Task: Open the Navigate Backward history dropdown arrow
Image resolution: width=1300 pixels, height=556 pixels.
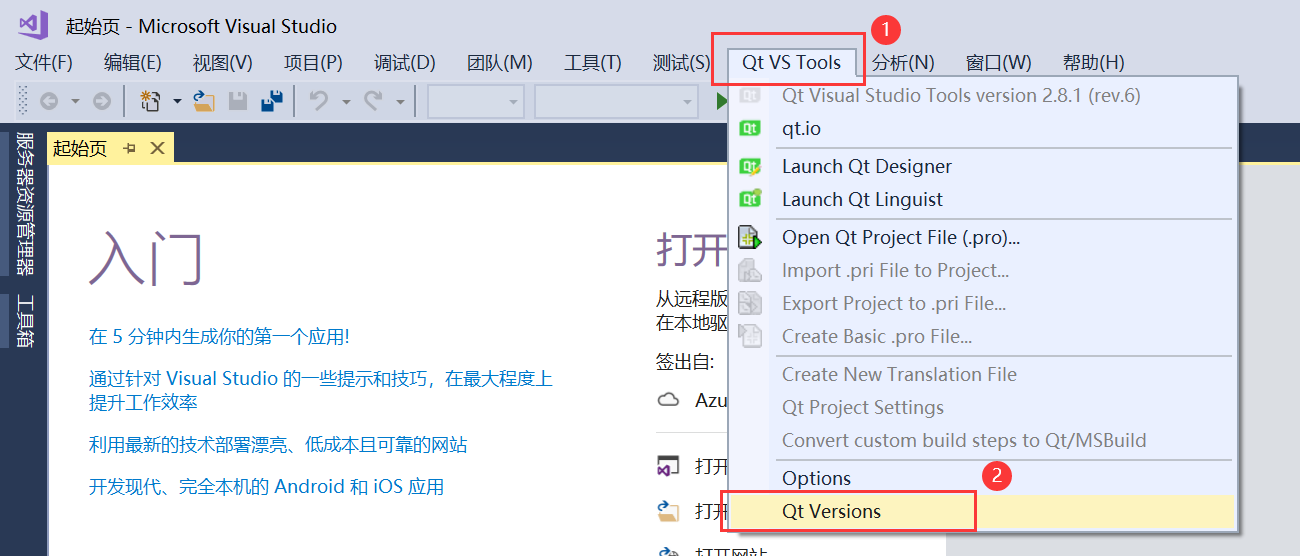Action: click(x=75, y=101)
